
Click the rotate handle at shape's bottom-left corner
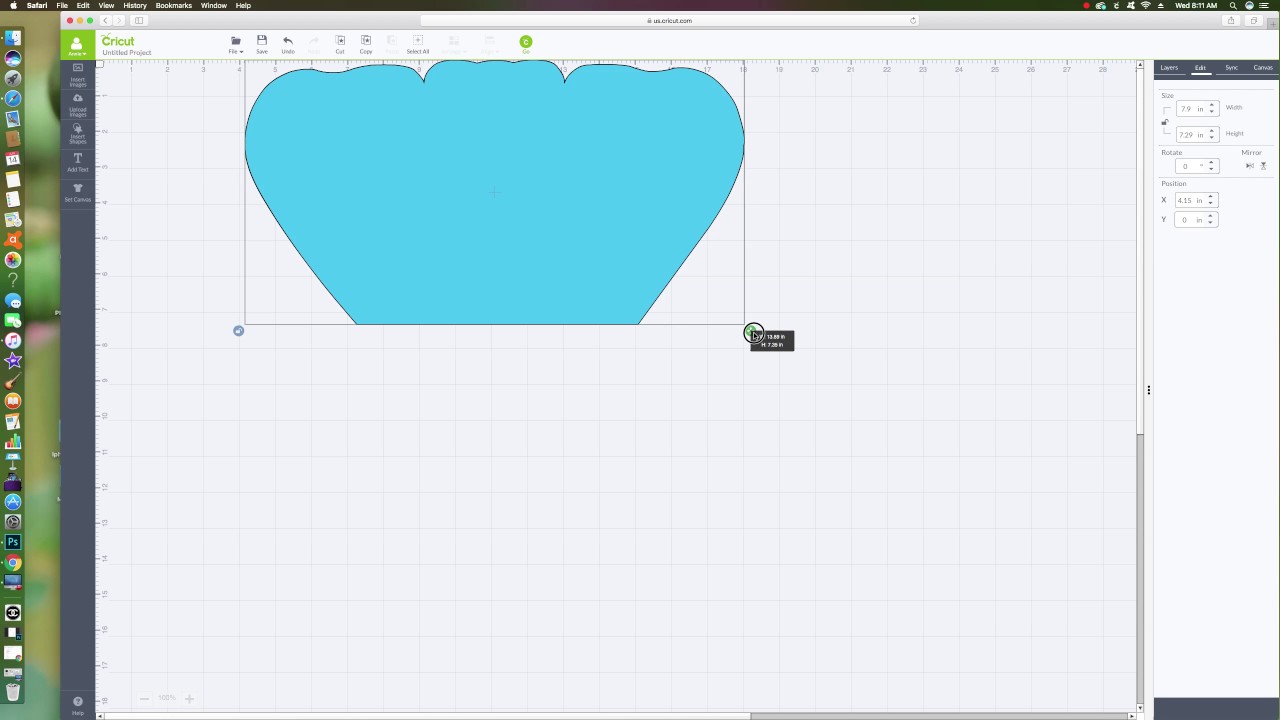tap(238, 331)
